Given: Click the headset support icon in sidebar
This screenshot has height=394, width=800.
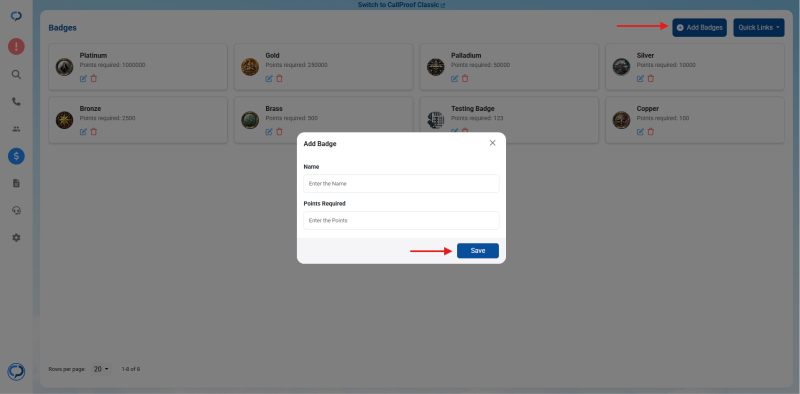Looking at the screenshot, I should click(x=16, y=210).
